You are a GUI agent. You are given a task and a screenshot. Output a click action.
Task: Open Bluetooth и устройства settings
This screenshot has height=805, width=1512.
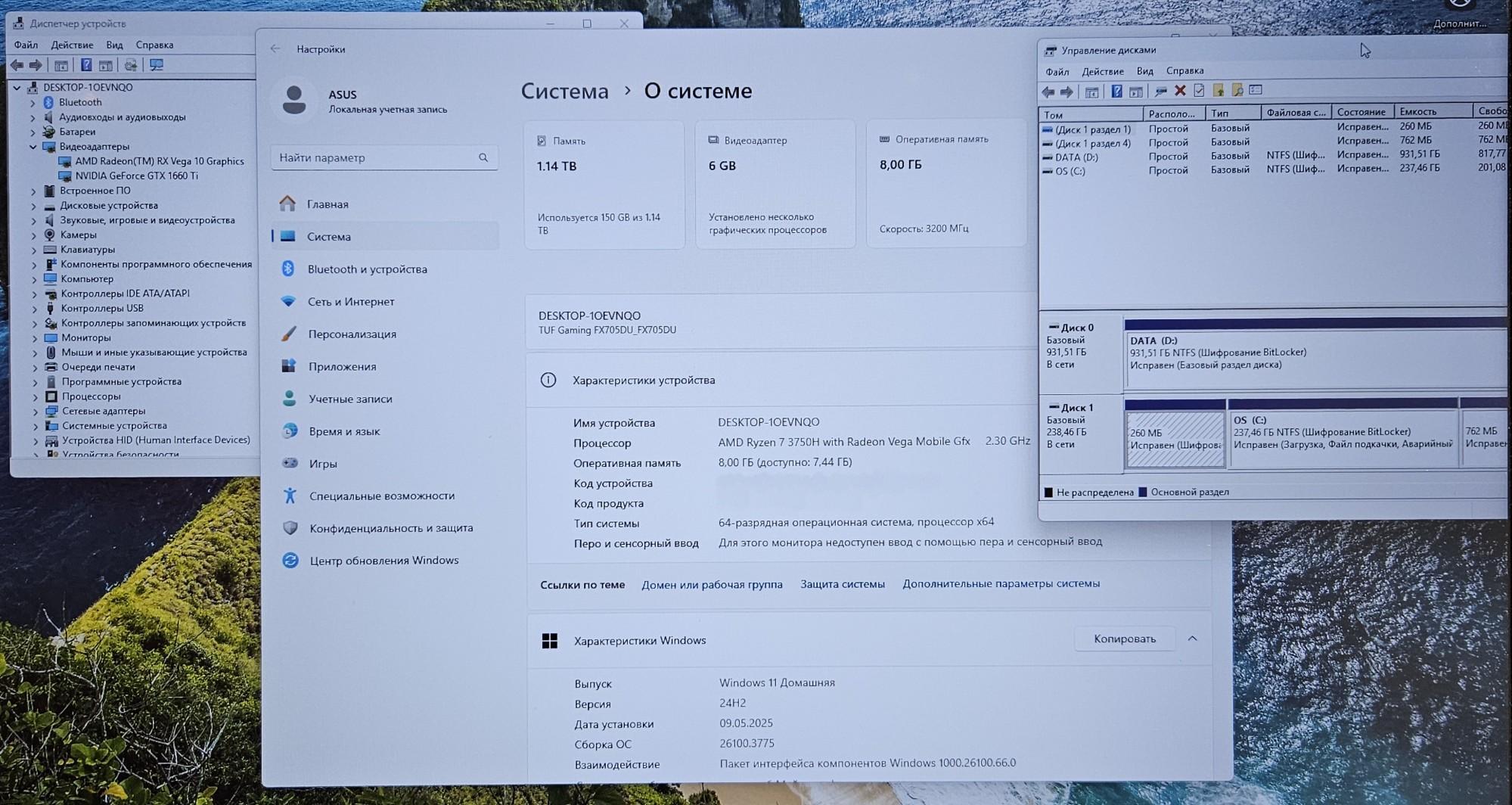click(385, 269)
